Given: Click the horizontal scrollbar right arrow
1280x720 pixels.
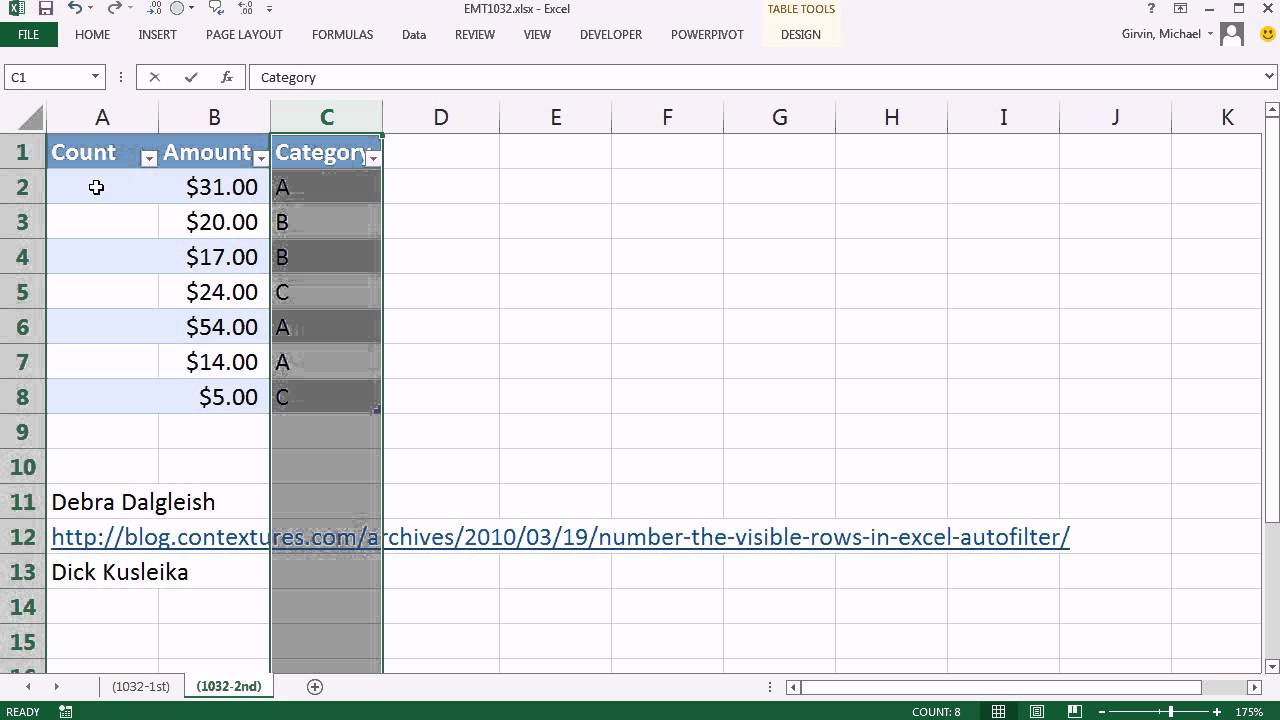Looking at the screenshot, I should point(1255,687).
